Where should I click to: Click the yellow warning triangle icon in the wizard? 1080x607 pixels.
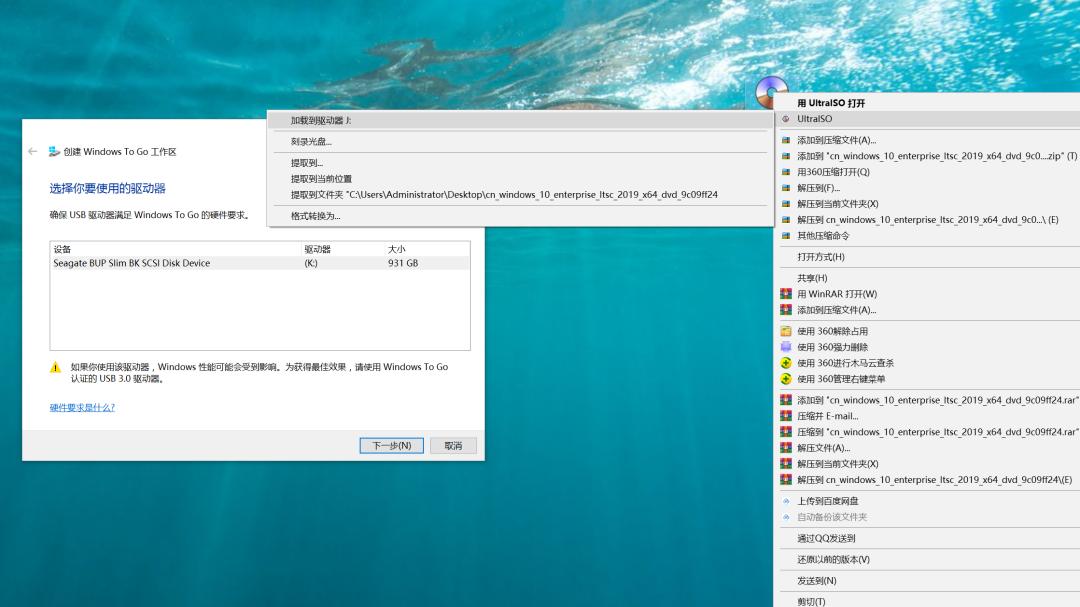pos(56,367)
